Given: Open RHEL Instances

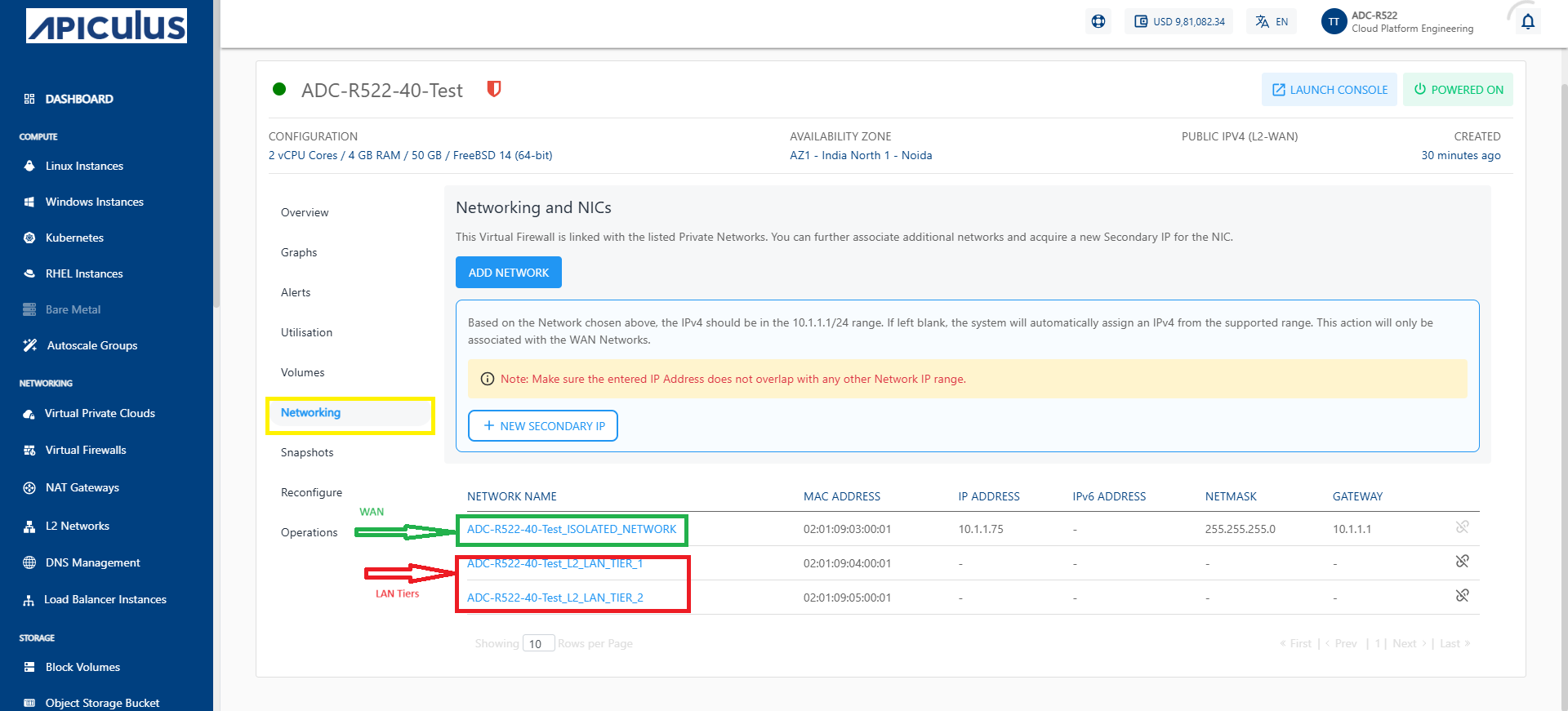Looking at the screenshot, I should (x=84, y=273).
